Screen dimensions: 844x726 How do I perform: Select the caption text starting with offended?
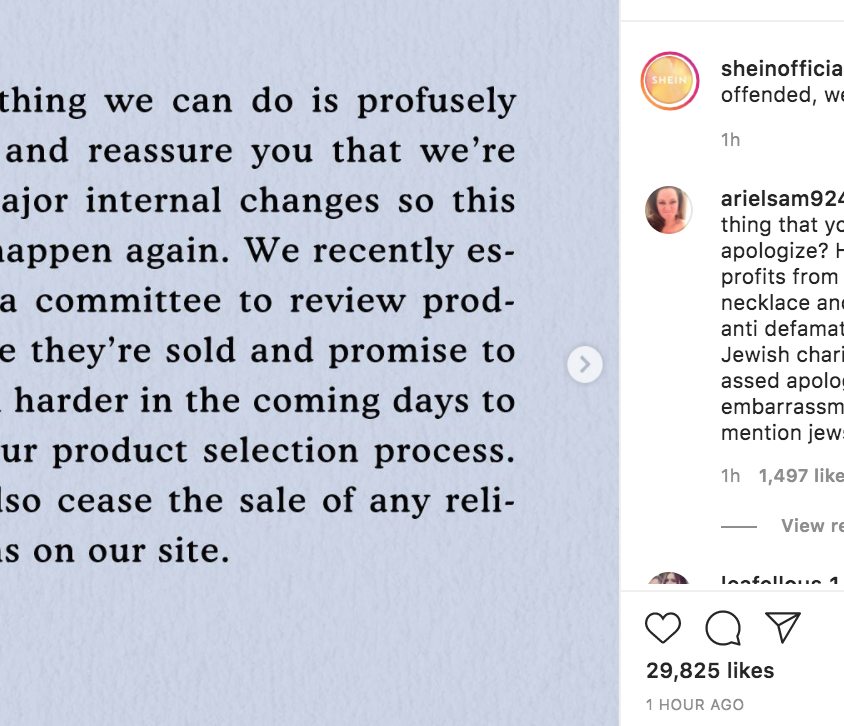tap(782, 95)
